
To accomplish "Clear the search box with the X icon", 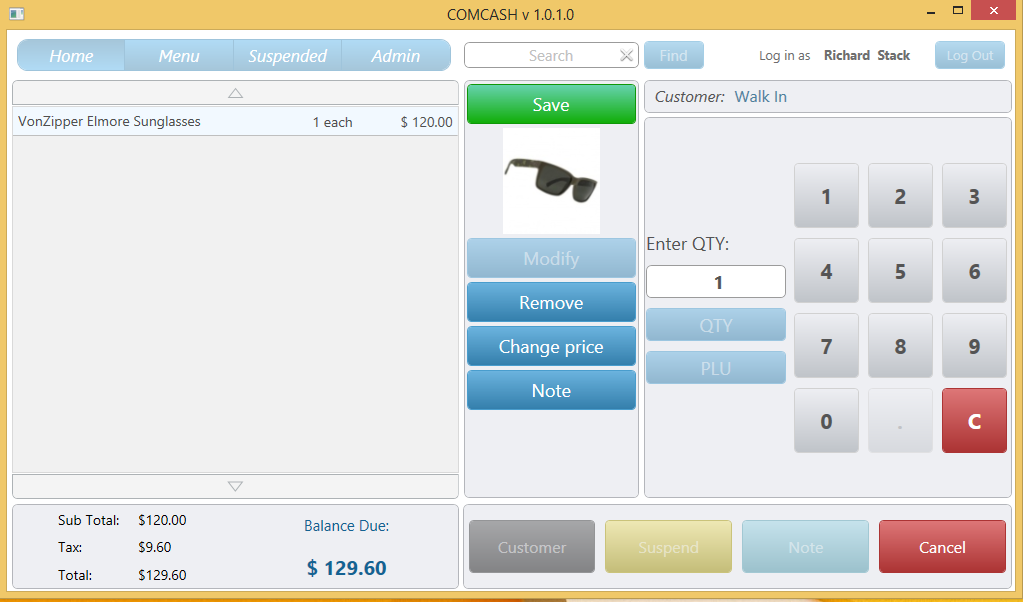I will tap(627, 55).
